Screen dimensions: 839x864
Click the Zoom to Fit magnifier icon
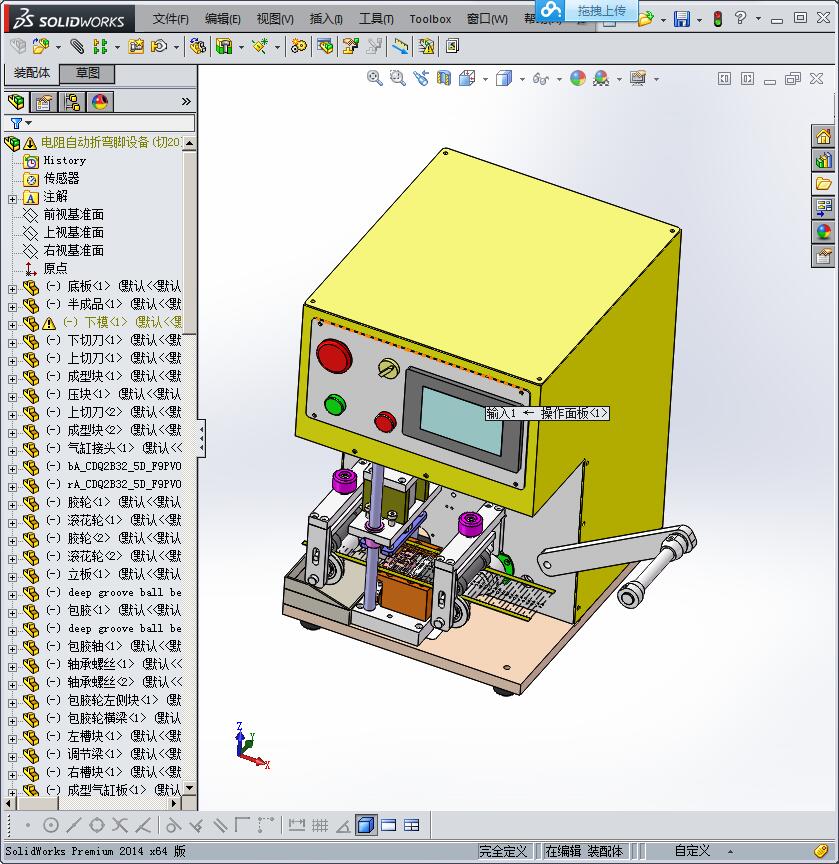(x=375, y=78)
